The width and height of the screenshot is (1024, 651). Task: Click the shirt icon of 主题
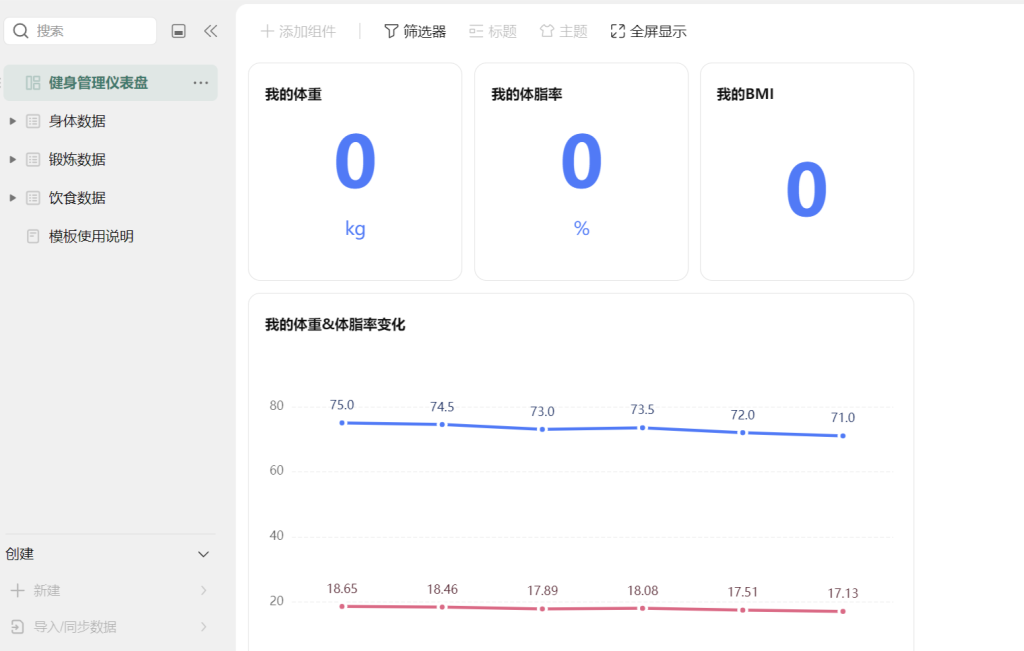[x=547, y=31]
